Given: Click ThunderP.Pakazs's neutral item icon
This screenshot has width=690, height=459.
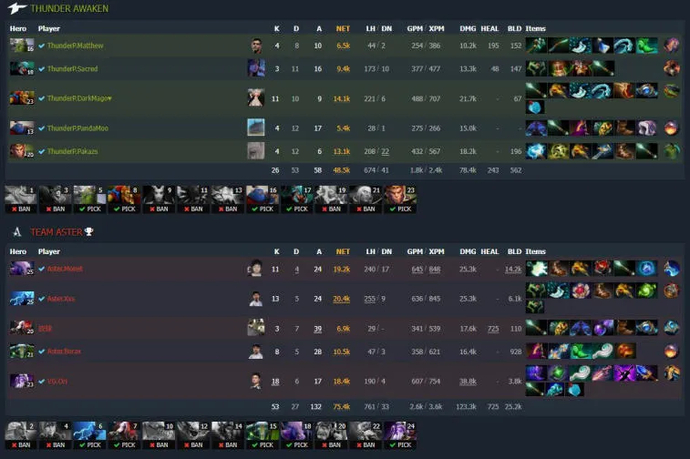Looking at the screenshot, I should coord(672,151).
